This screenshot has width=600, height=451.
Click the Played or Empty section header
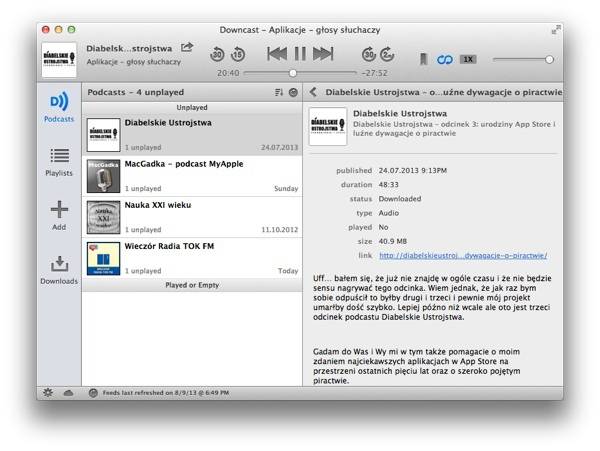(x=192, y=285)
